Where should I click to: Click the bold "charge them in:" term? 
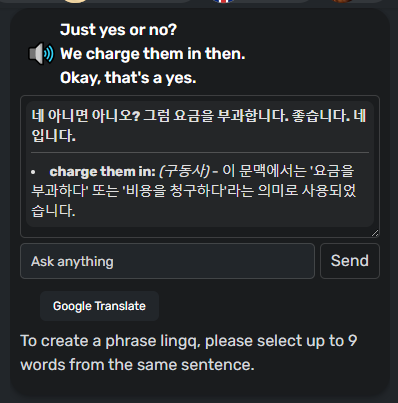[102, 171]
